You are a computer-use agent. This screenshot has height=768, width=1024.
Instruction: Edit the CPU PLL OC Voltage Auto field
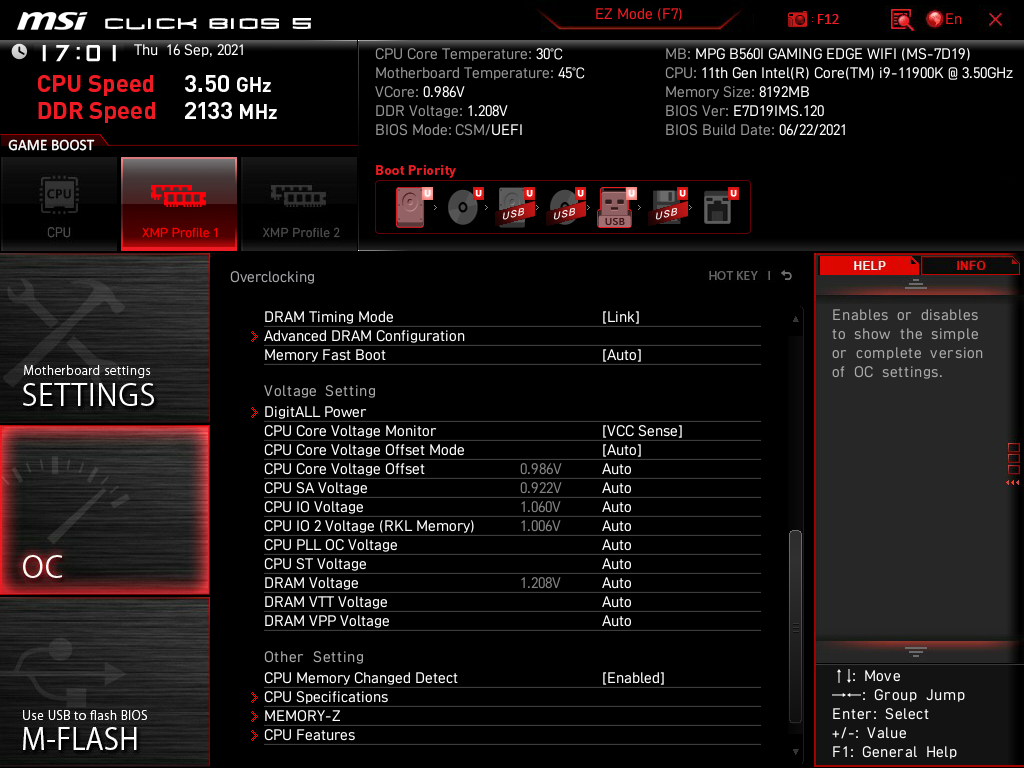coord(616,545)
